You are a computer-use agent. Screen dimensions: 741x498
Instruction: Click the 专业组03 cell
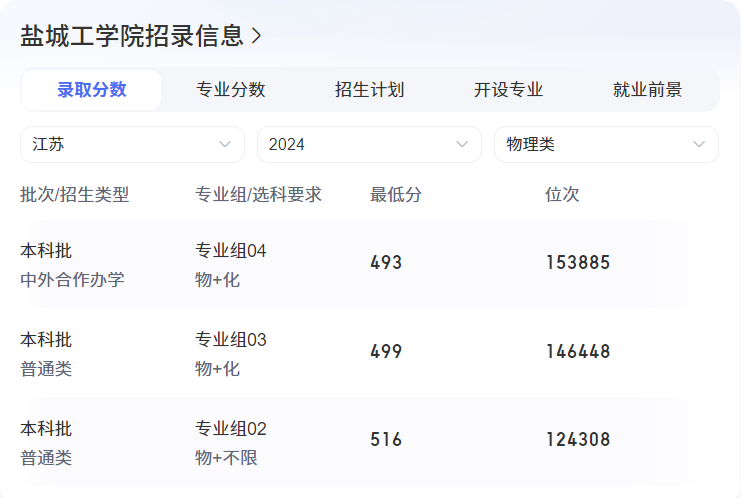click(x=231, y=340)
